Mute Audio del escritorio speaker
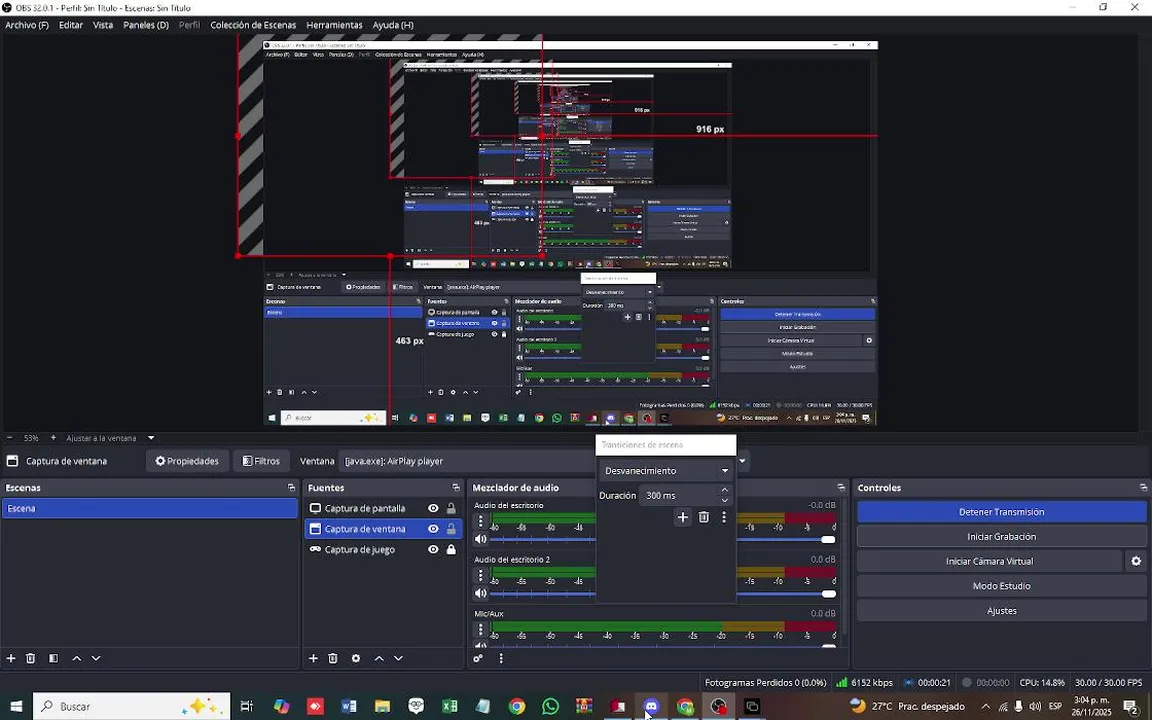 pos(480,539)
